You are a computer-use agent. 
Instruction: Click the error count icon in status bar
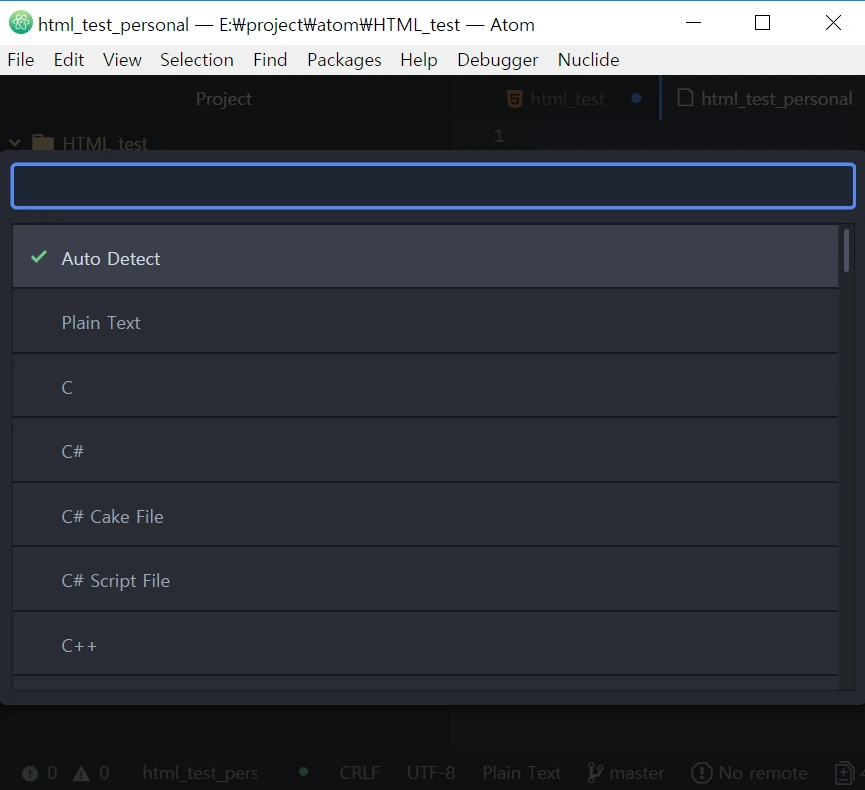pyautogui.click(x=30, y=773)
